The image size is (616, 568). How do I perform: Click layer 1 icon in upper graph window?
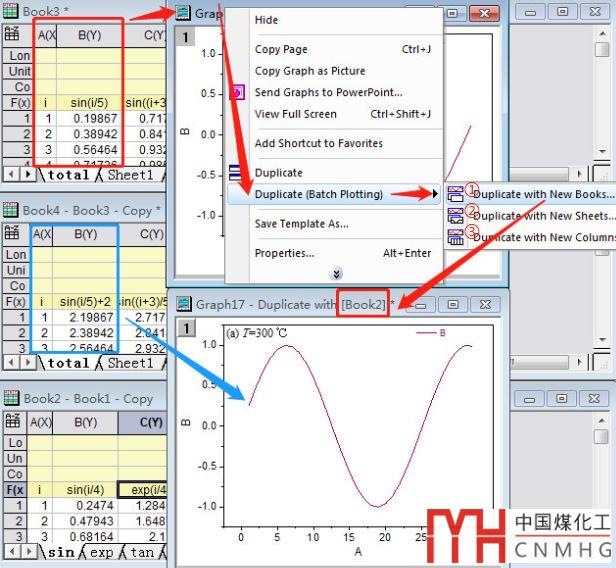[x=185, y=37]
